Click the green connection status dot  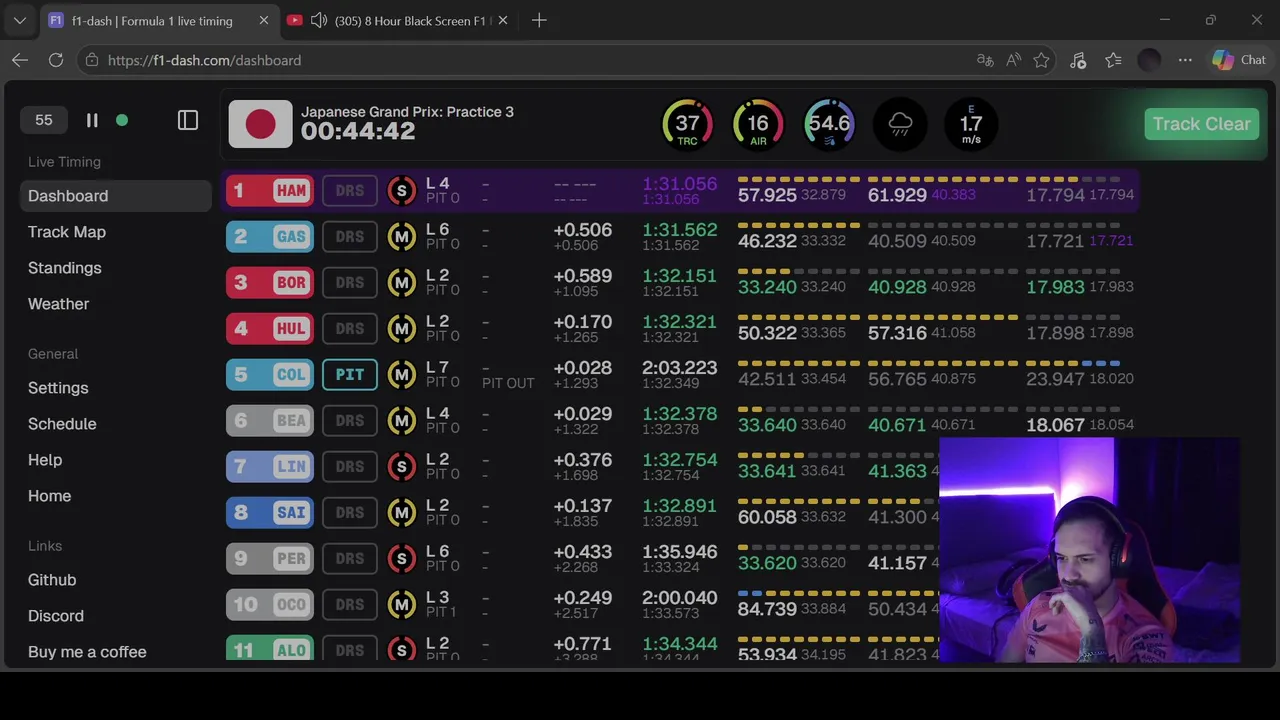click(122, 120)
